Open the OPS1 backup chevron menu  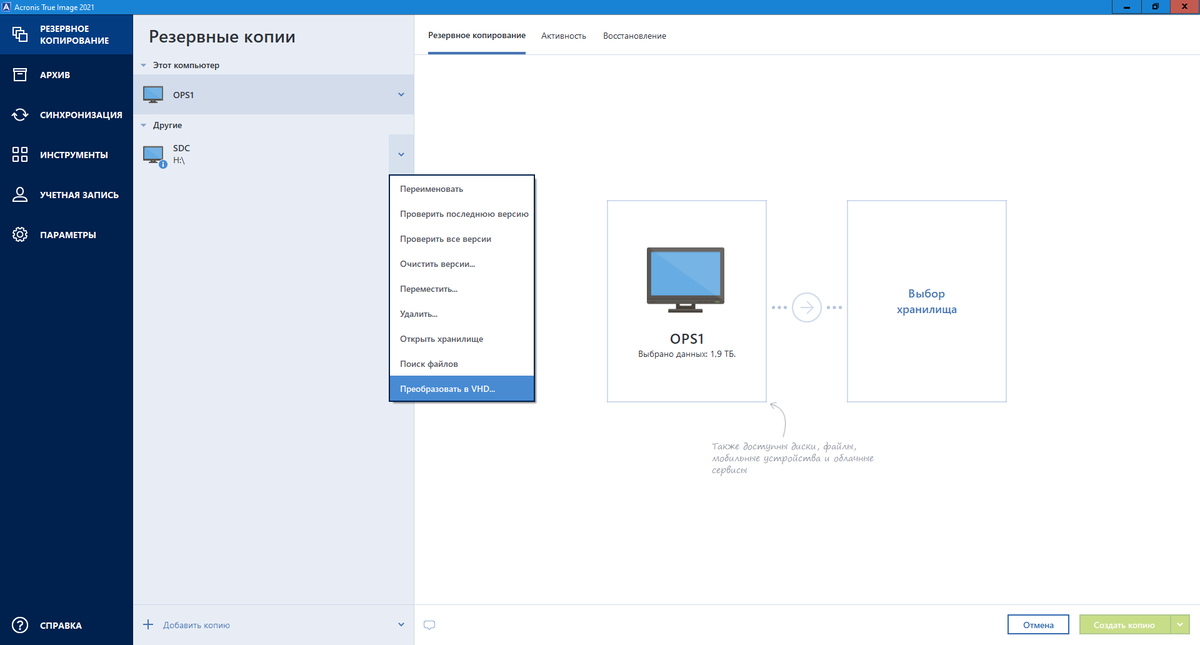pos(401,95)
